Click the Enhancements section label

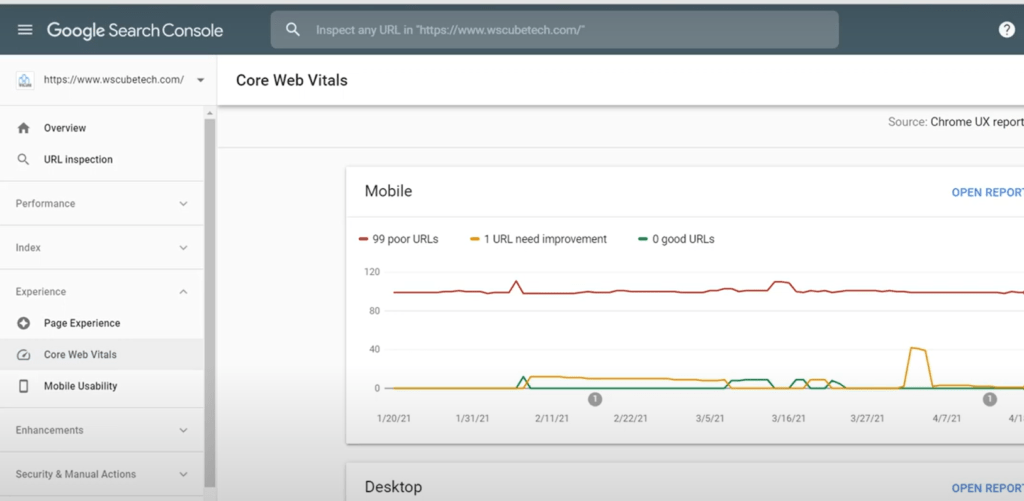coord(50,430)
